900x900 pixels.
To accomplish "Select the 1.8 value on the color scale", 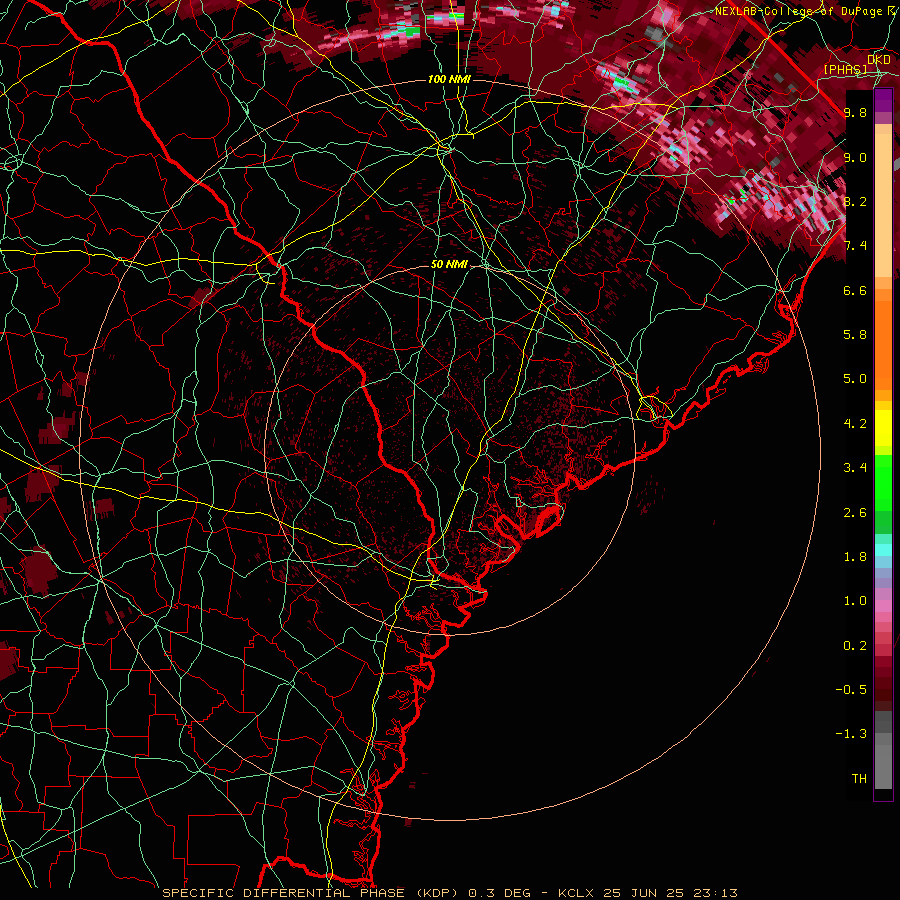I will pos(855,557).
